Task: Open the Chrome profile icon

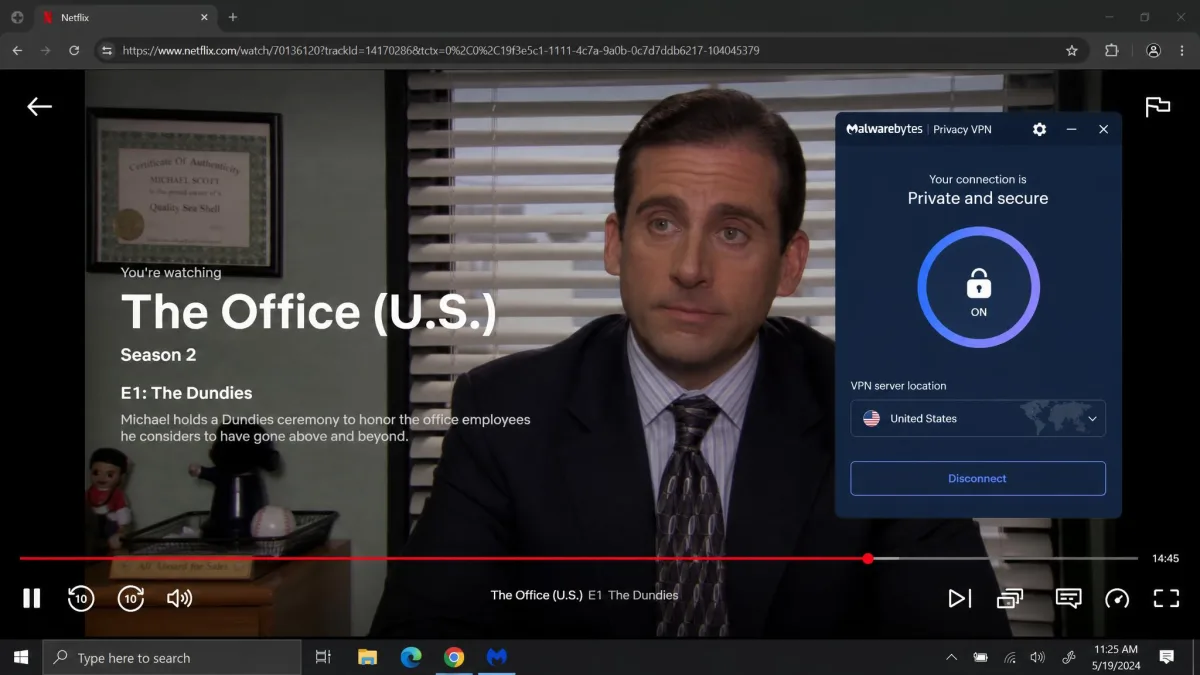Action: (1153, 50)
